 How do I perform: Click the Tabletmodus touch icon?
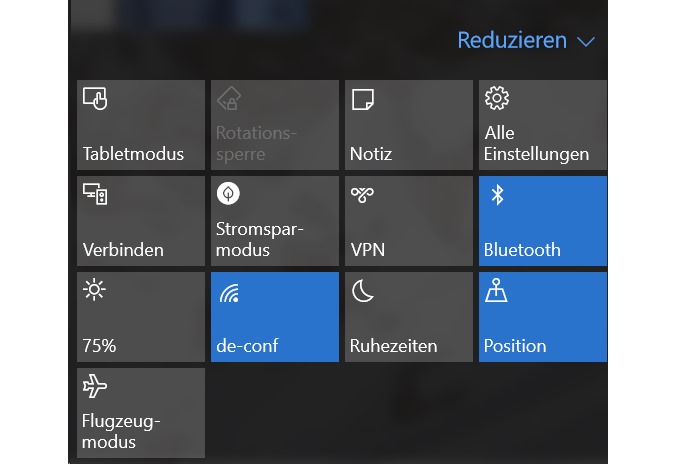tap(95, 98)
